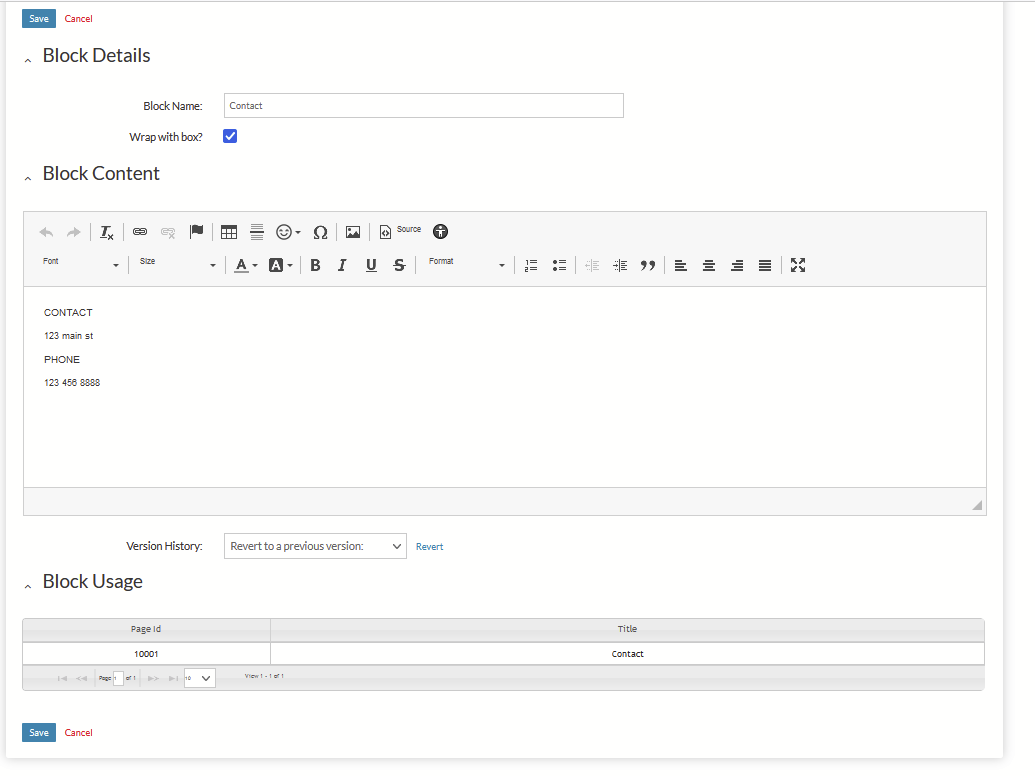Open the Font dropdown
Viewport: 1035px width, 776px height.
[81, 265]
